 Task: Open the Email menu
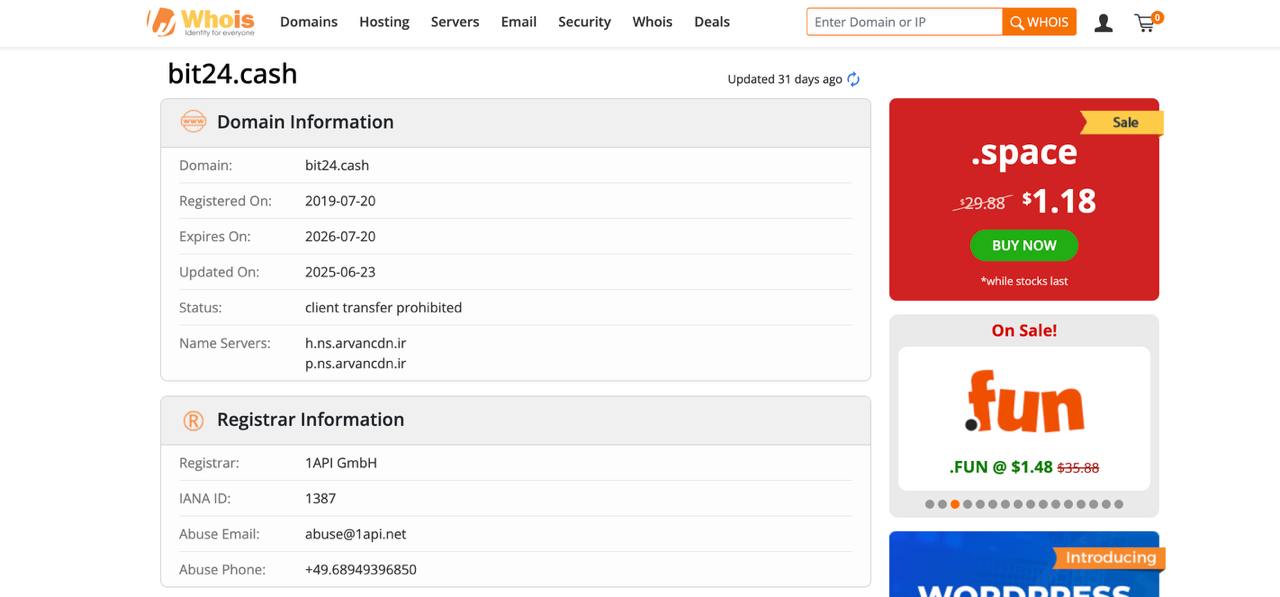(518, 22)
